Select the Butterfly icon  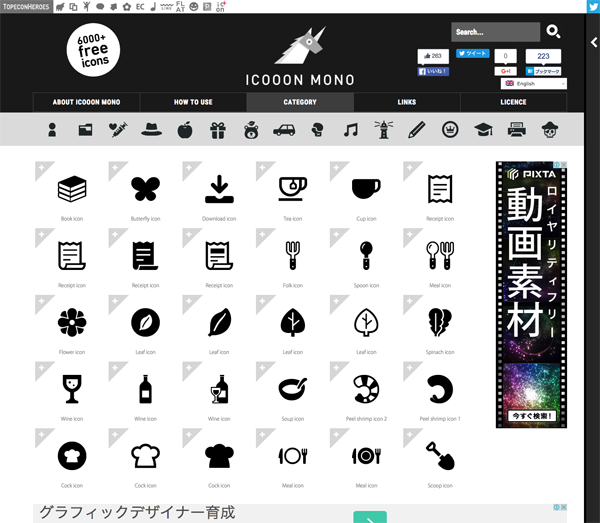(x=145, y=187)
